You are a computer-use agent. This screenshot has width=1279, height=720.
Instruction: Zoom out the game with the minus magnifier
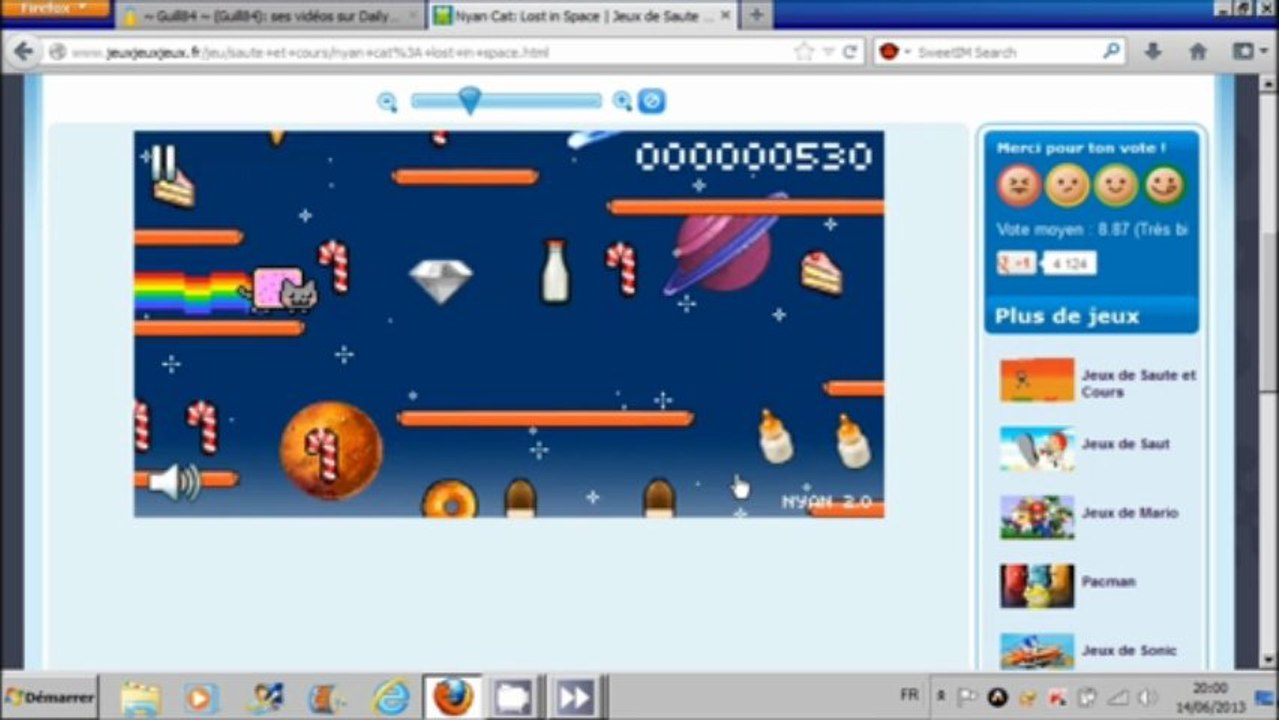click(387, 101)
